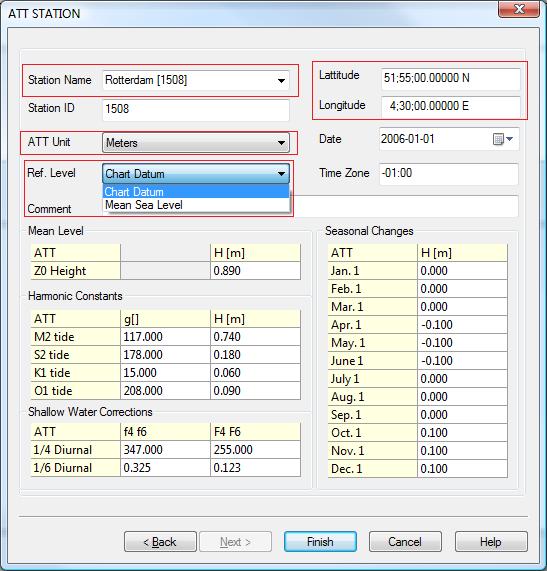Go Back to previous step
Image resolution: width=547 pixels, height=571 pixels.
pos(160,542)
